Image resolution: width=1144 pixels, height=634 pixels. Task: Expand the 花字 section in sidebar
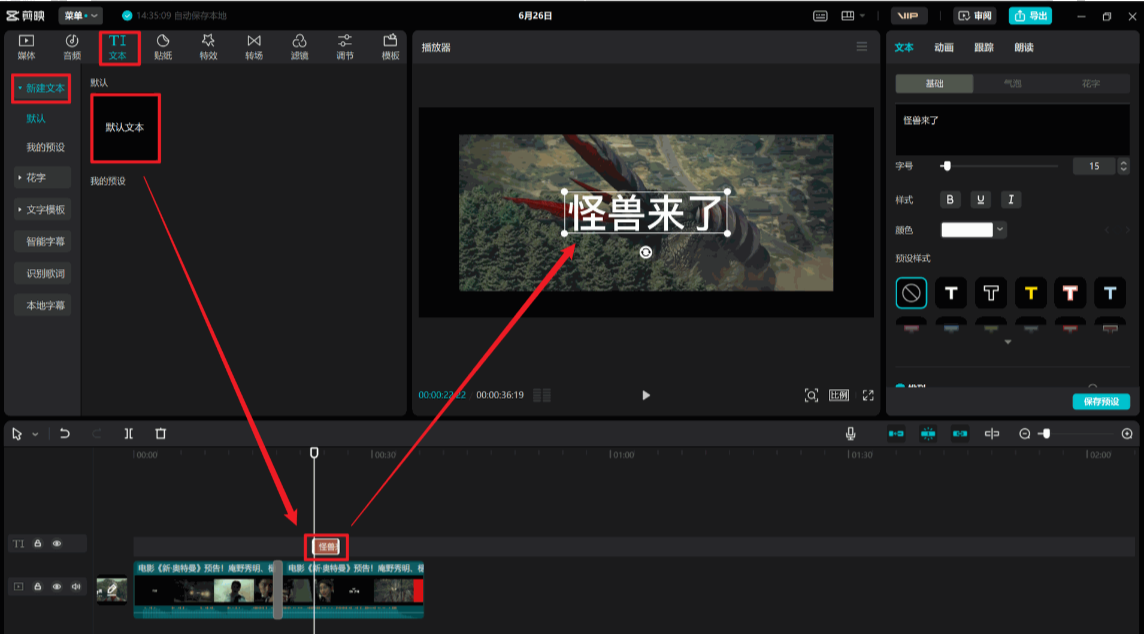42,178
